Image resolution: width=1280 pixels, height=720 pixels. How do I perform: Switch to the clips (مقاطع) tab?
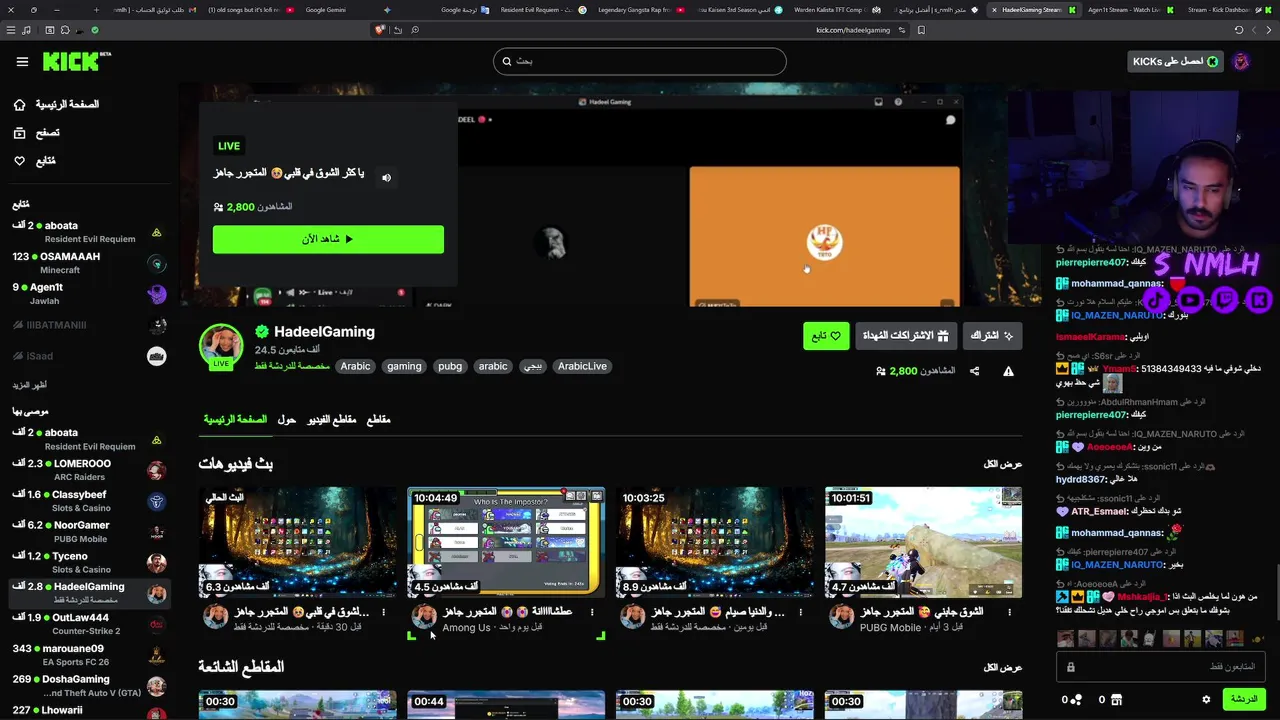(x=378, y=419)
